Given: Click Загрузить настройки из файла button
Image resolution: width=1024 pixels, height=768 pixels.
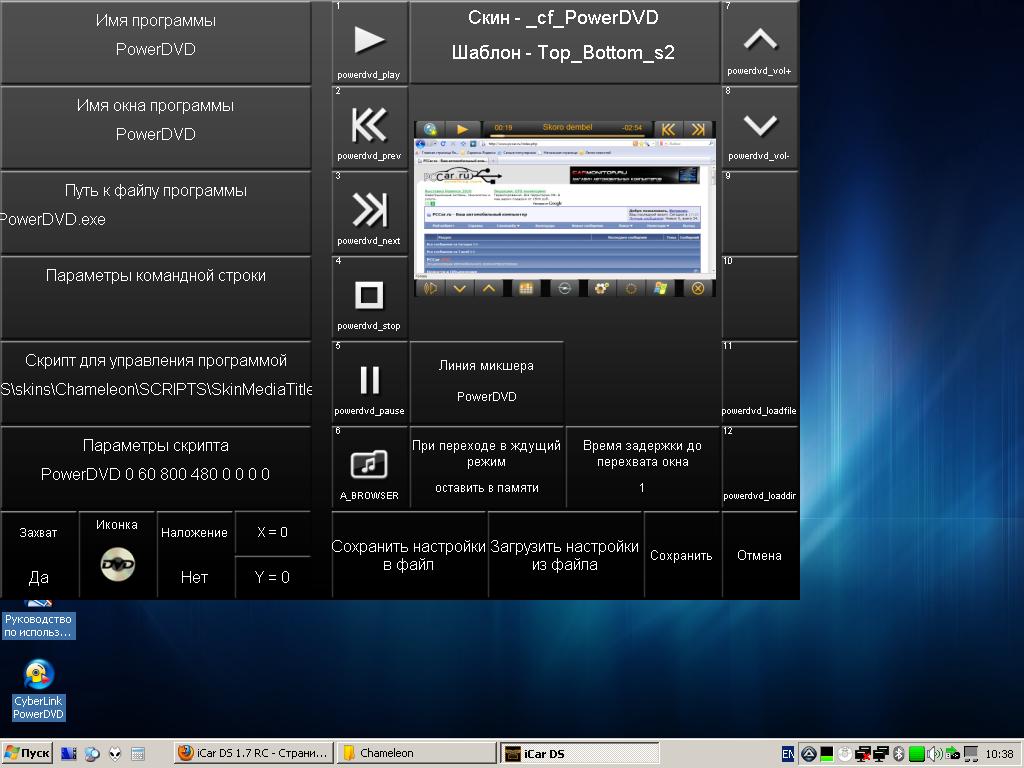Looking at the screenshot, I should point(565,555).
